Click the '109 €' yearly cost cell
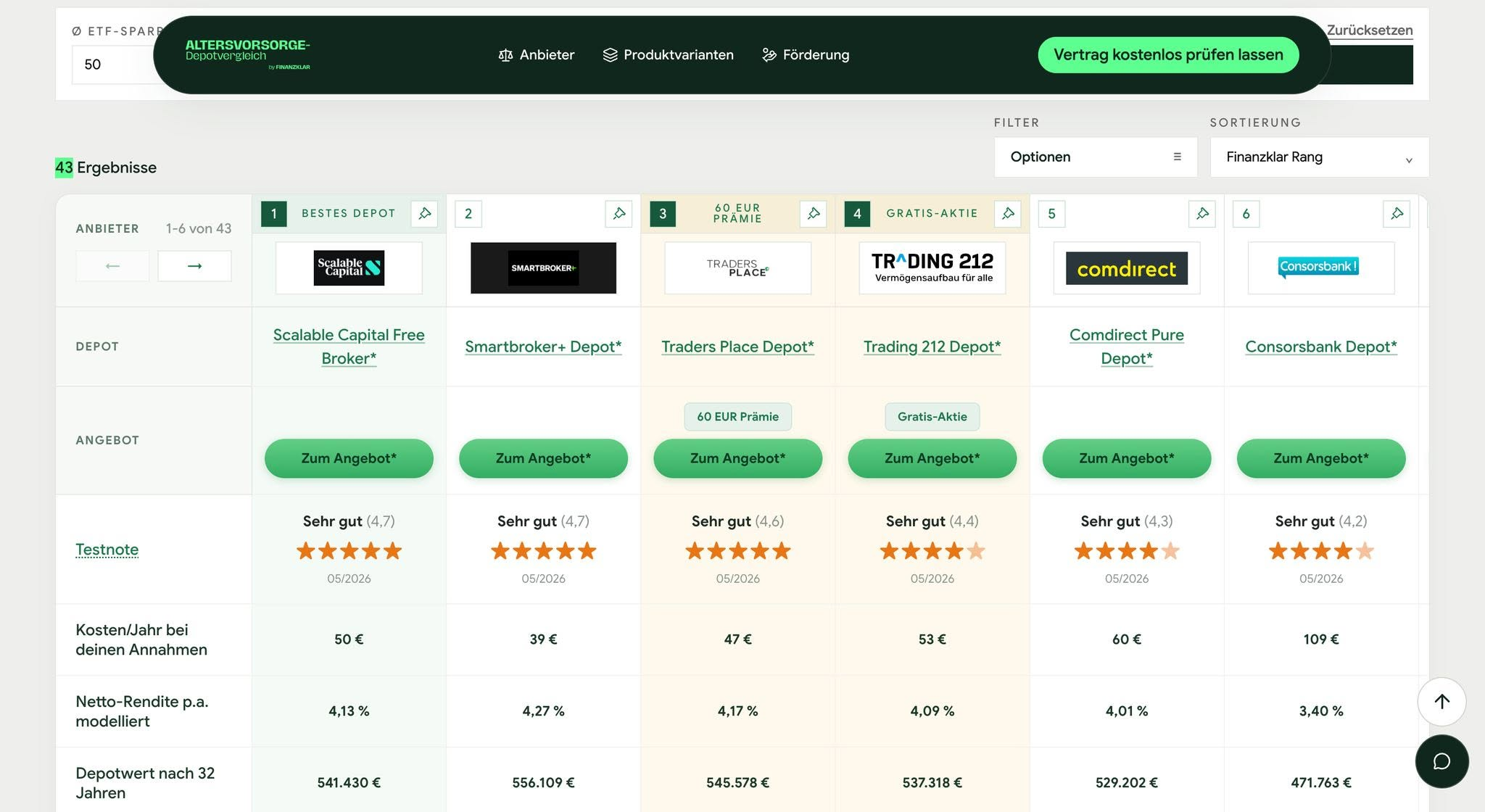 coord(1320,639)
